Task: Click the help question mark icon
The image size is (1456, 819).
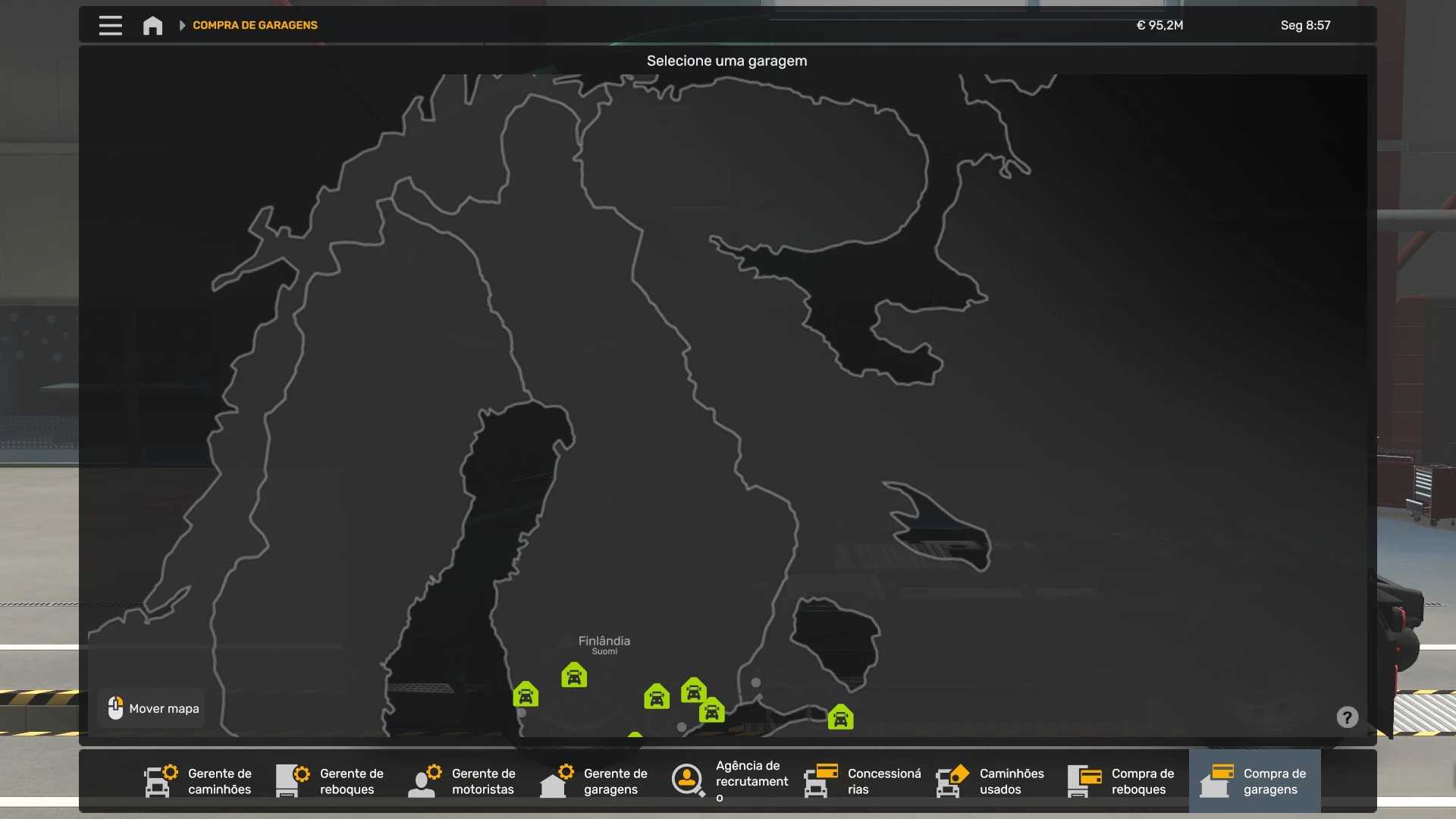Action: 1347,717
